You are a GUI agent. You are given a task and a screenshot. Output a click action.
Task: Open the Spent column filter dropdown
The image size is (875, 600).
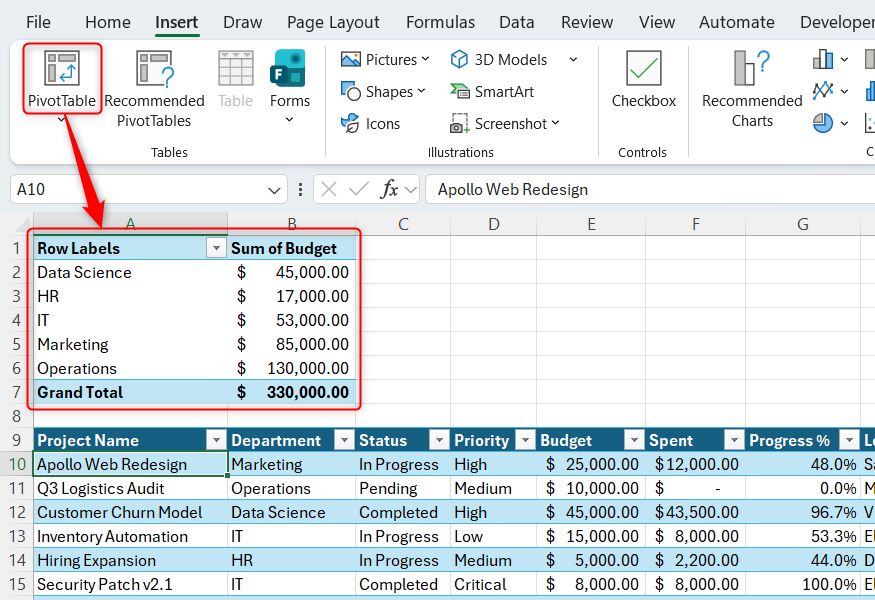734,440
